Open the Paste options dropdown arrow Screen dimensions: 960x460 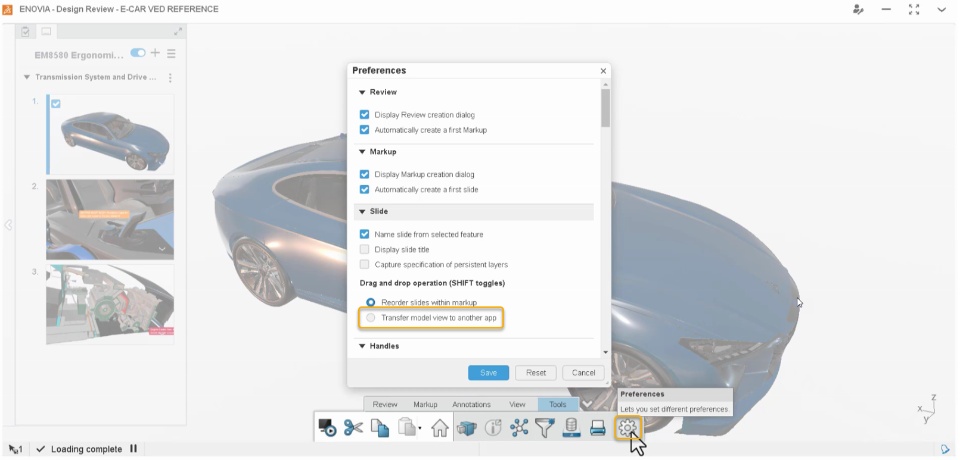coord(420,428)
